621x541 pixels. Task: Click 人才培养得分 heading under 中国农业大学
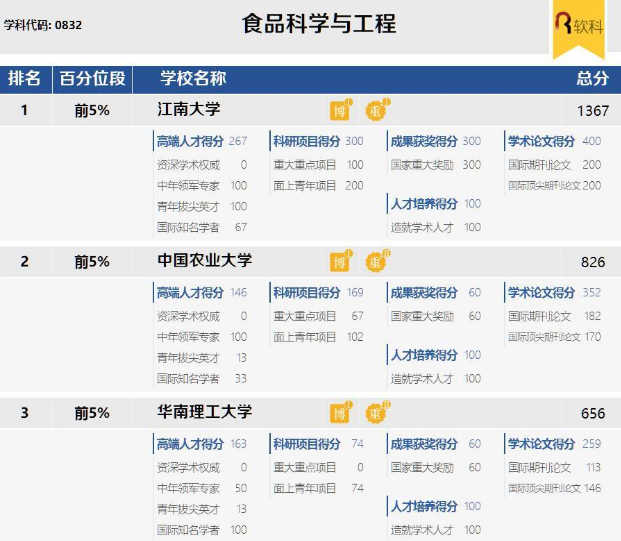click(x=424, y=355)
